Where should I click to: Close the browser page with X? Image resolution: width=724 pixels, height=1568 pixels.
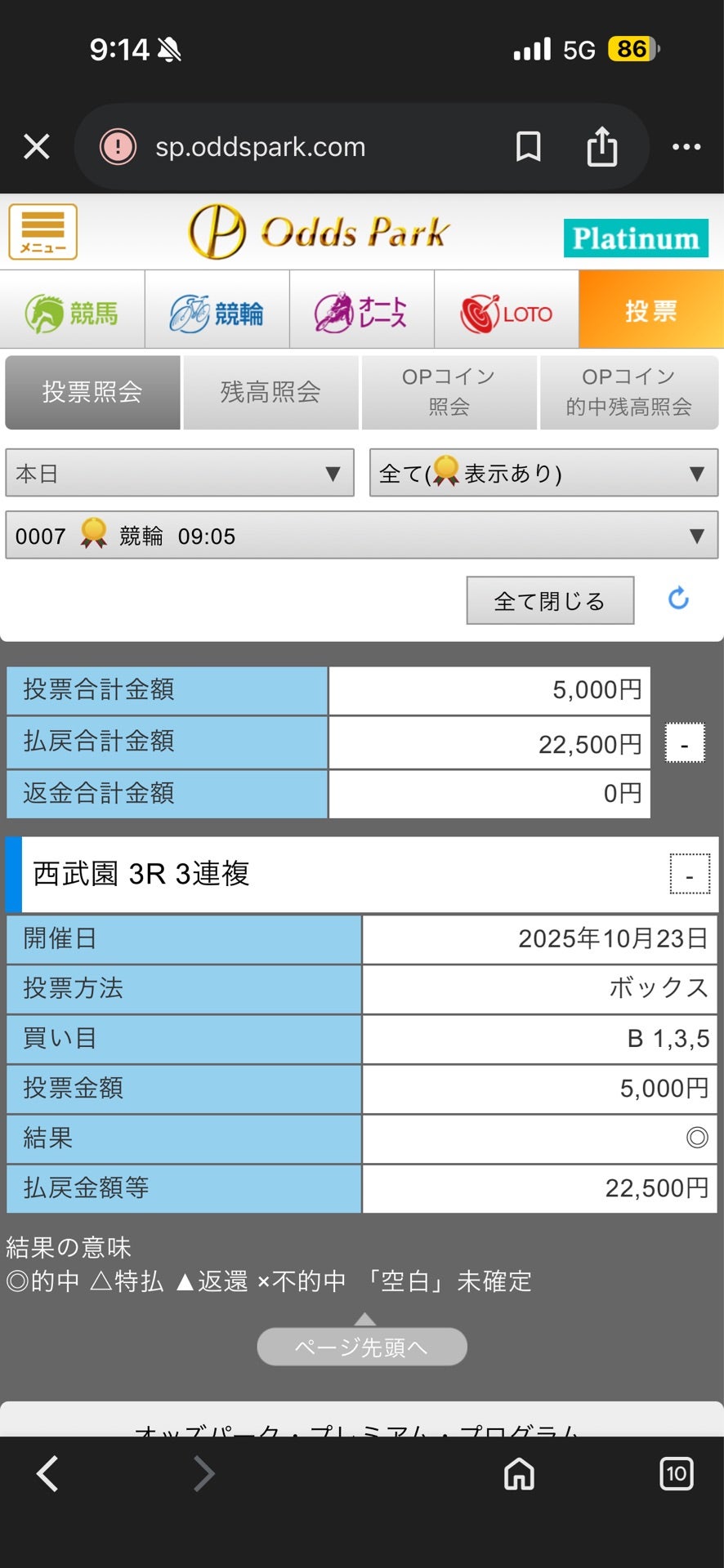coord(37,147)
